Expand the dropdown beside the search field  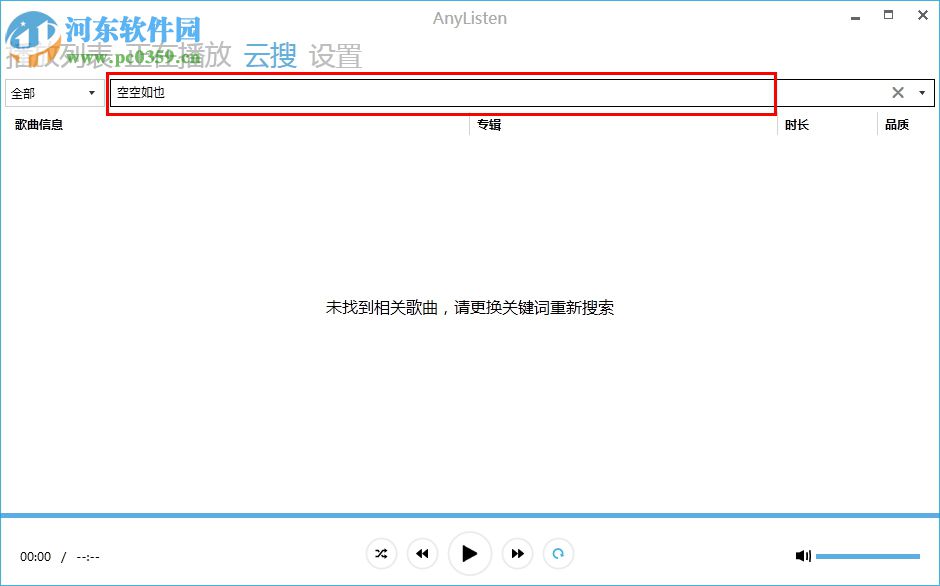921,92
